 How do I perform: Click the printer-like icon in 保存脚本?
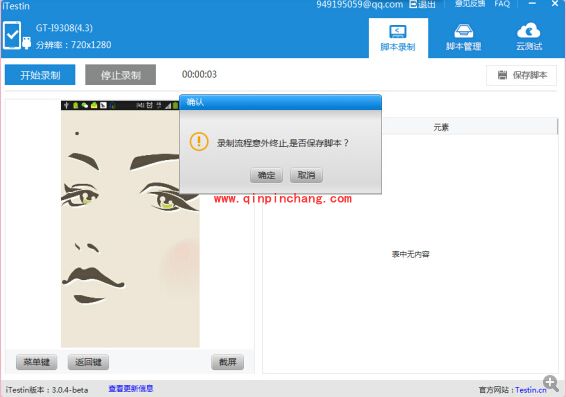click(x=502, y=75)
